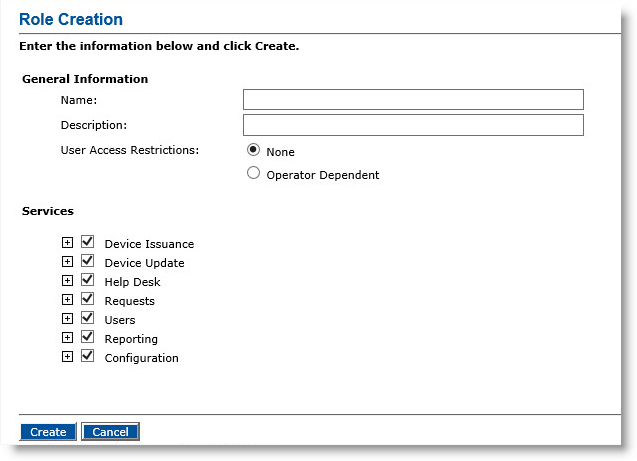Toggle the Users service checkbox
The height and width of the screenshot is (461, 637).
click(87, 317)
